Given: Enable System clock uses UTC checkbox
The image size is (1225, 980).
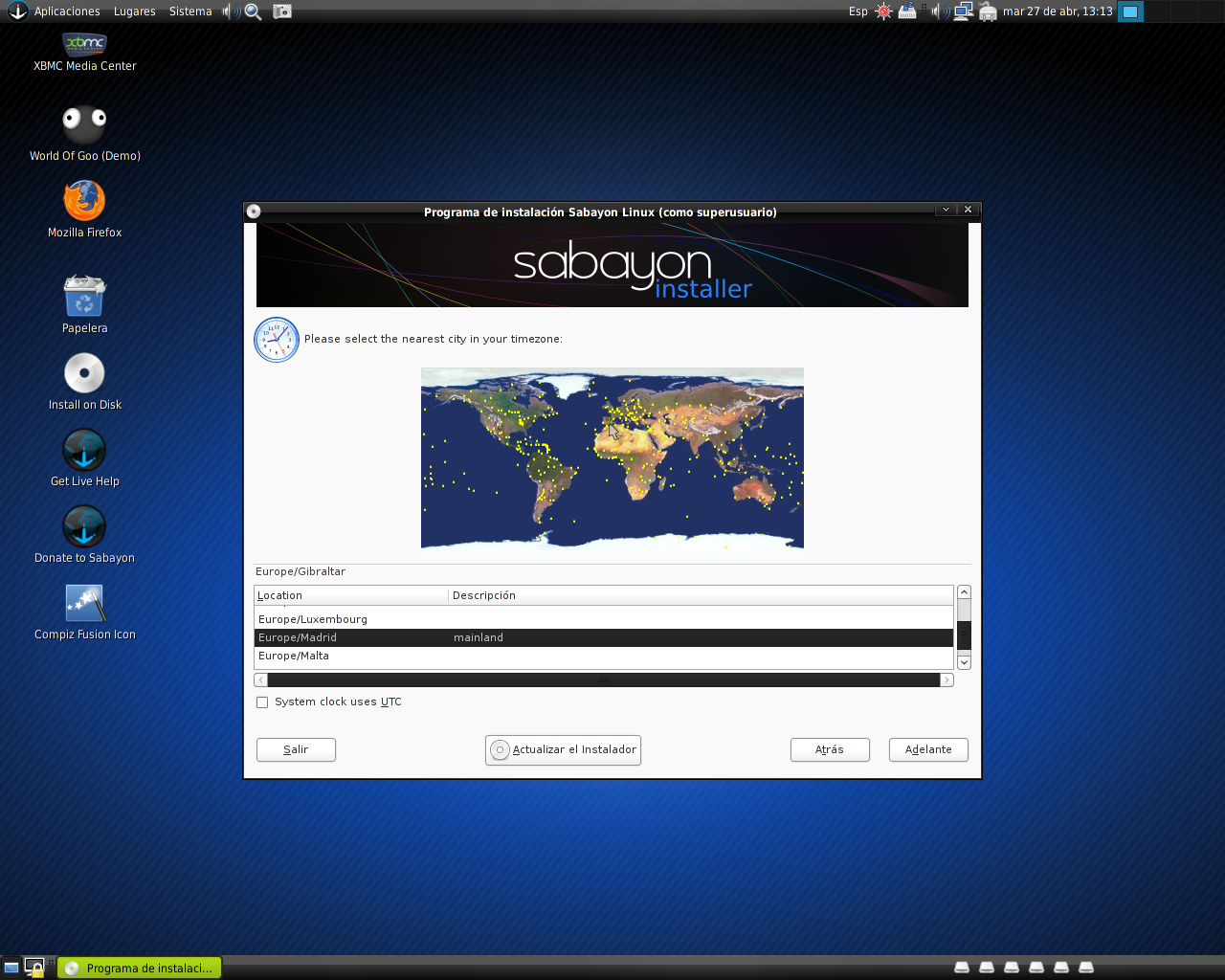Looking at the screenshot, I should tap(262, 702).
